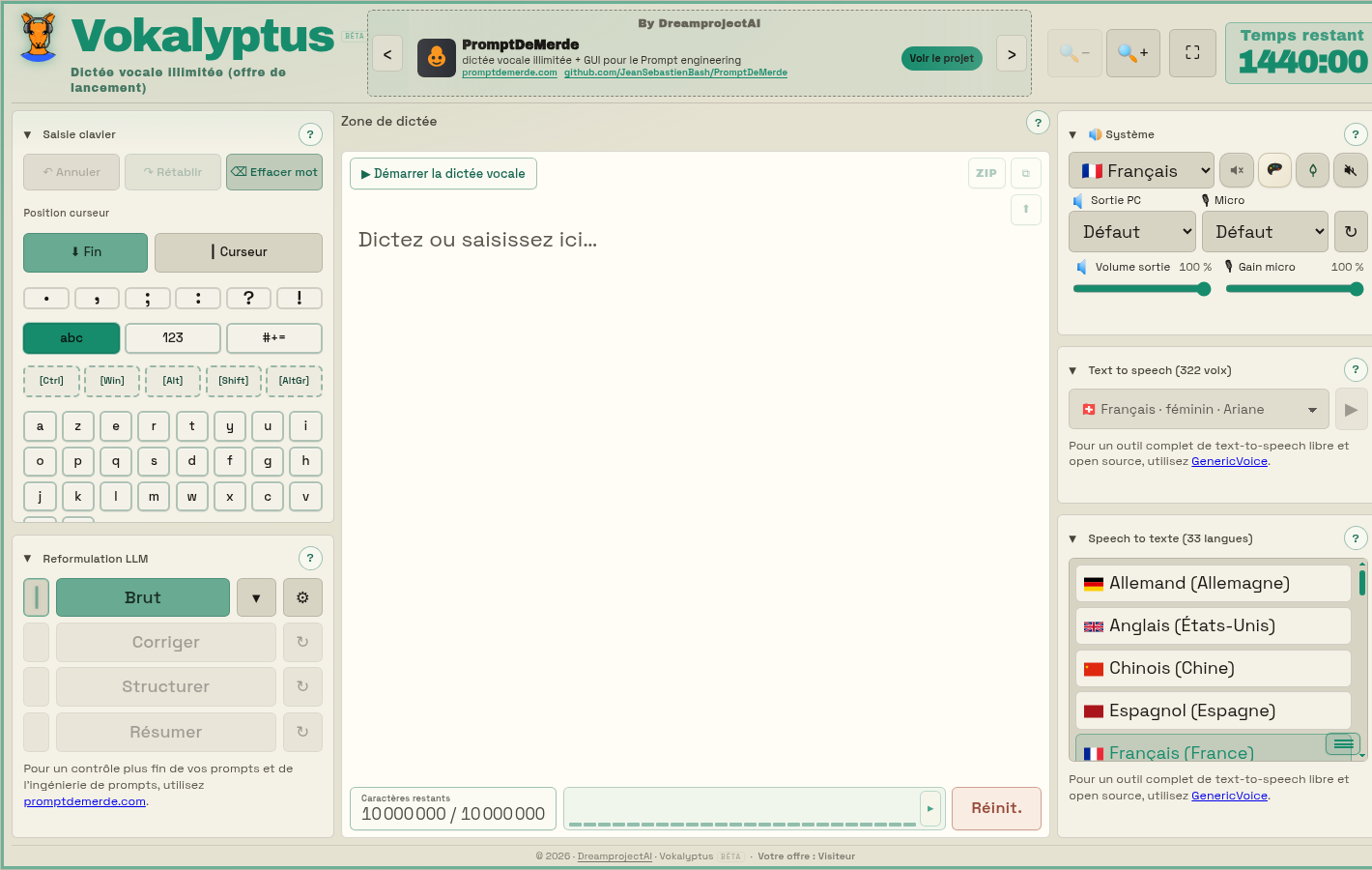Start voice dictation with Démarrer la dictée vocale
This screenshot has width=1372, height=870.
click(443, 173)
